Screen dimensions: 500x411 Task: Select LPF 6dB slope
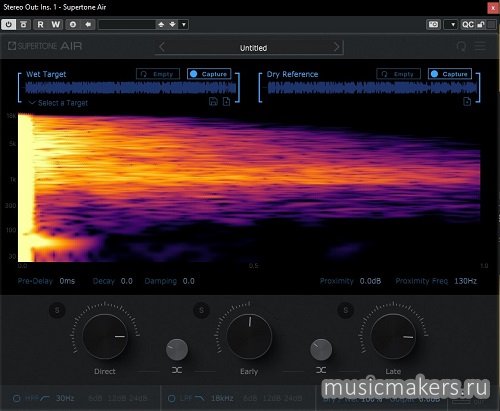point(250,398)
